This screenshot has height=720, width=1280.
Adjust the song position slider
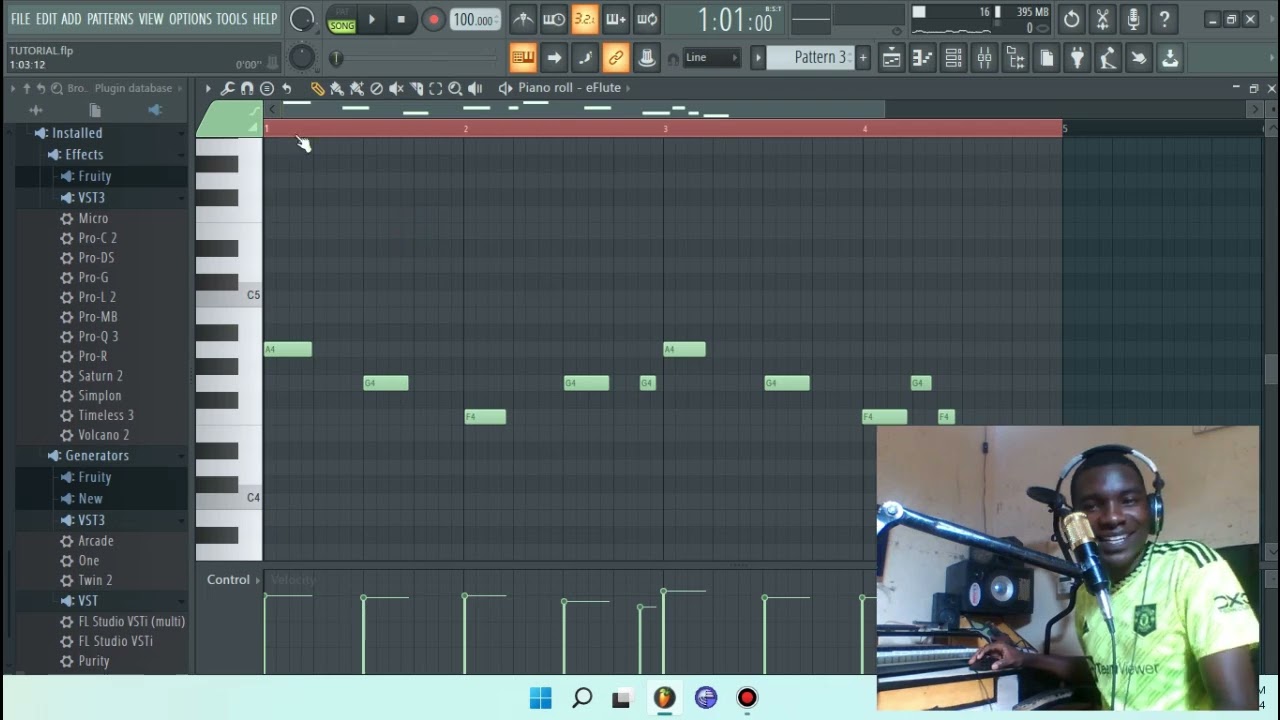(x=415, y=59)
